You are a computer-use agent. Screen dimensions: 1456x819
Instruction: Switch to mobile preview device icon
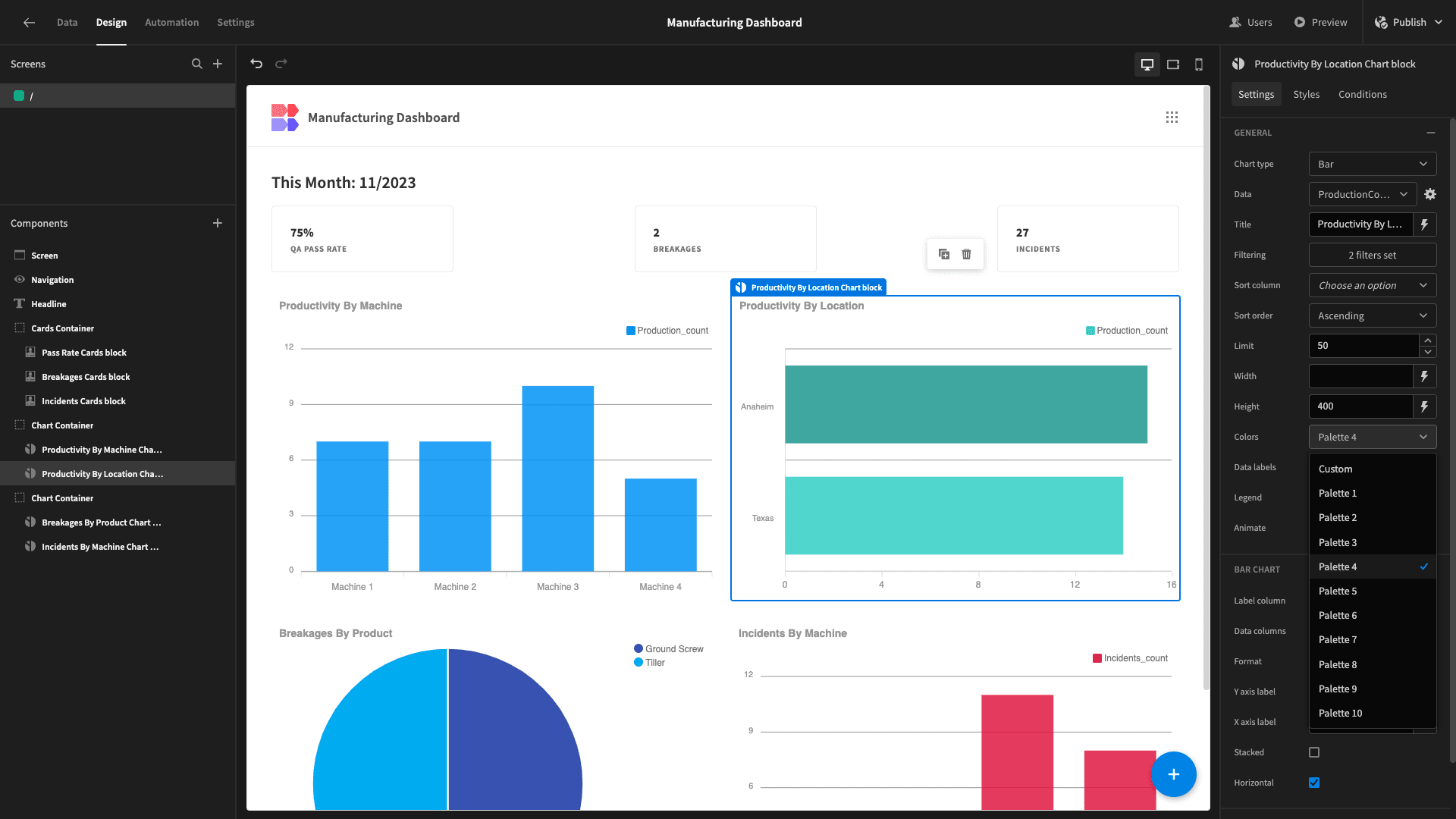1199,64
